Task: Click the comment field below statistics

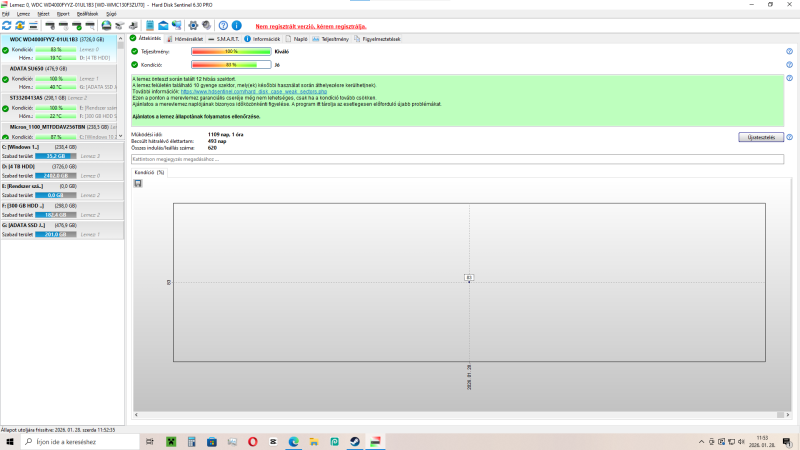Action: (457, 159)
